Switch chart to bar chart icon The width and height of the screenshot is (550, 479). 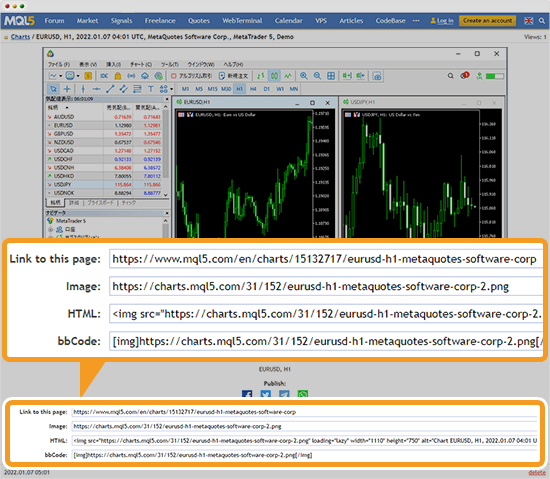[261, 76]
